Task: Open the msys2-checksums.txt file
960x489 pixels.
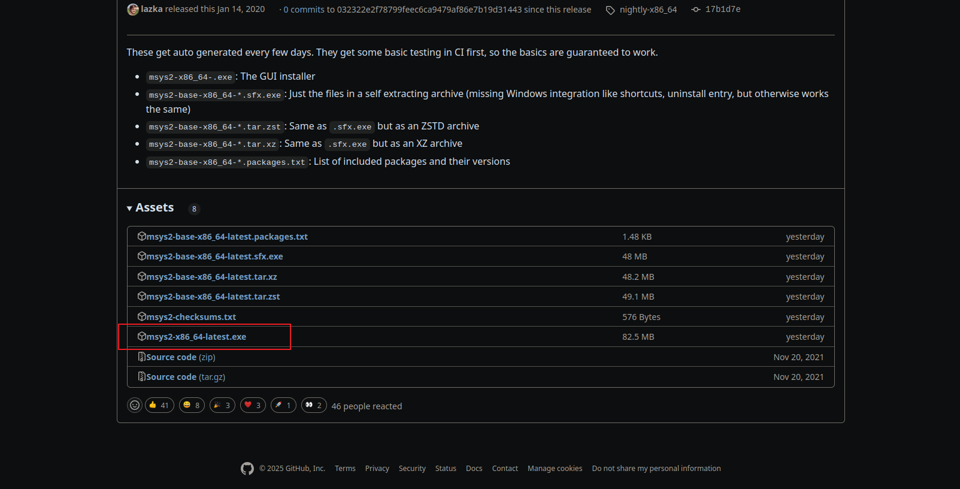Action: tap(191, 317)
